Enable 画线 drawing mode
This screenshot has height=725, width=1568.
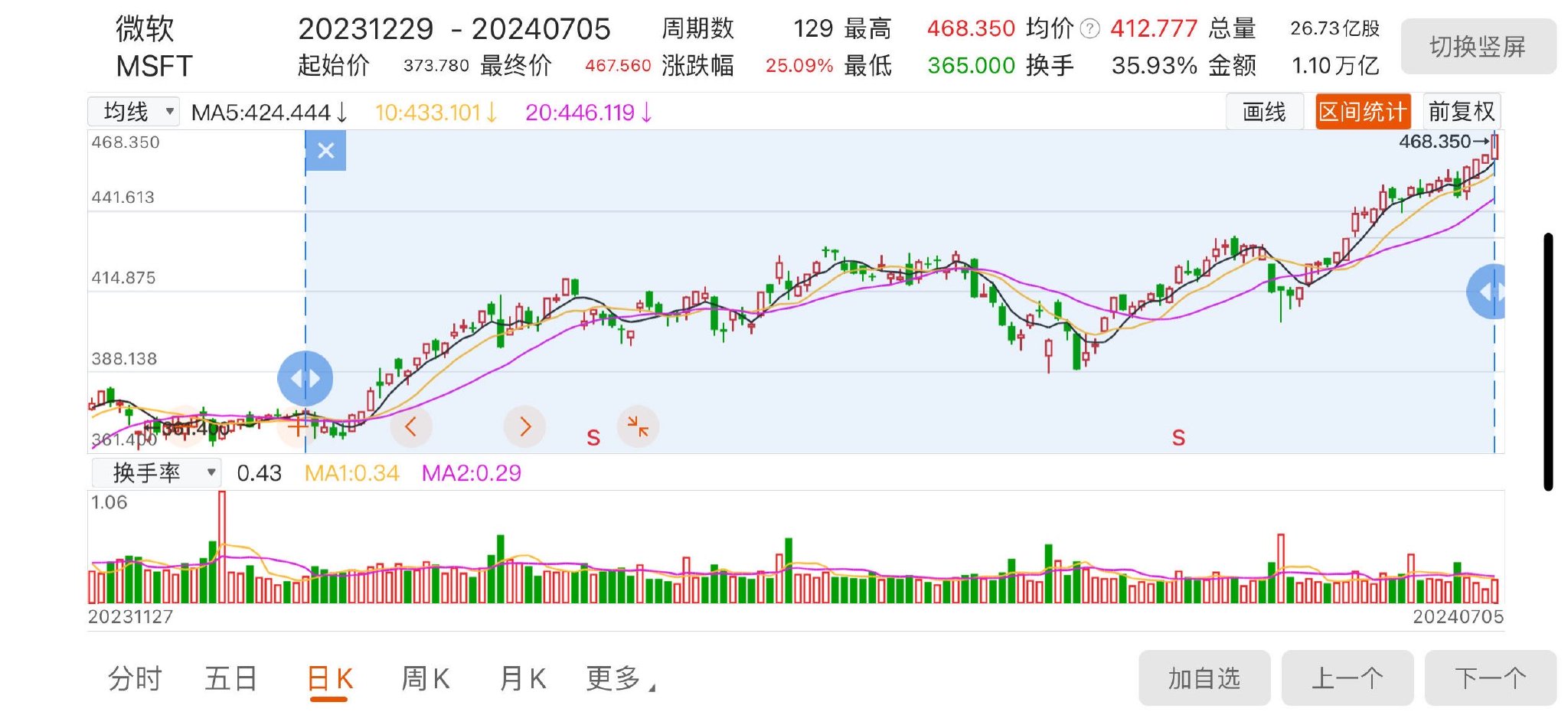[x=1265, y=111]
